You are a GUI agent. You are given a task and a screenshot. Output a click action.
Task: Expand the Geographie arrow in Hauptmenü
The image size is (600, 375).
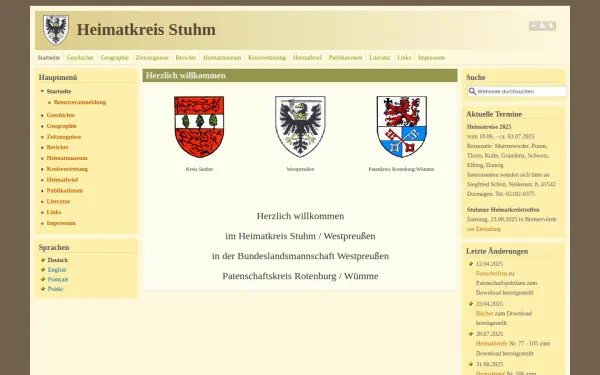(42, 126)
